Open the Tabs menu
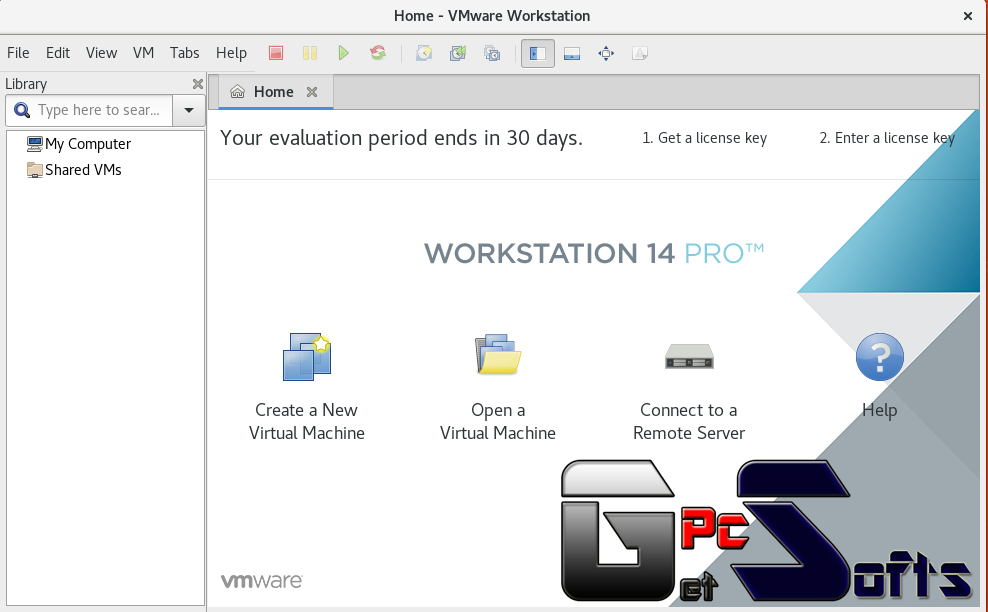Image resolution: width=988 pixels, height=612 pixels. point(185,53)
